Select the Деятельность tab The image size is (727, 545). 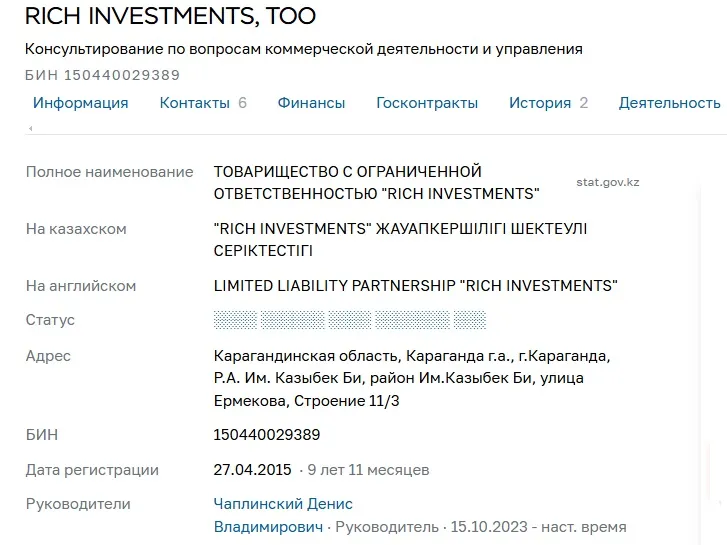[670, 103]
